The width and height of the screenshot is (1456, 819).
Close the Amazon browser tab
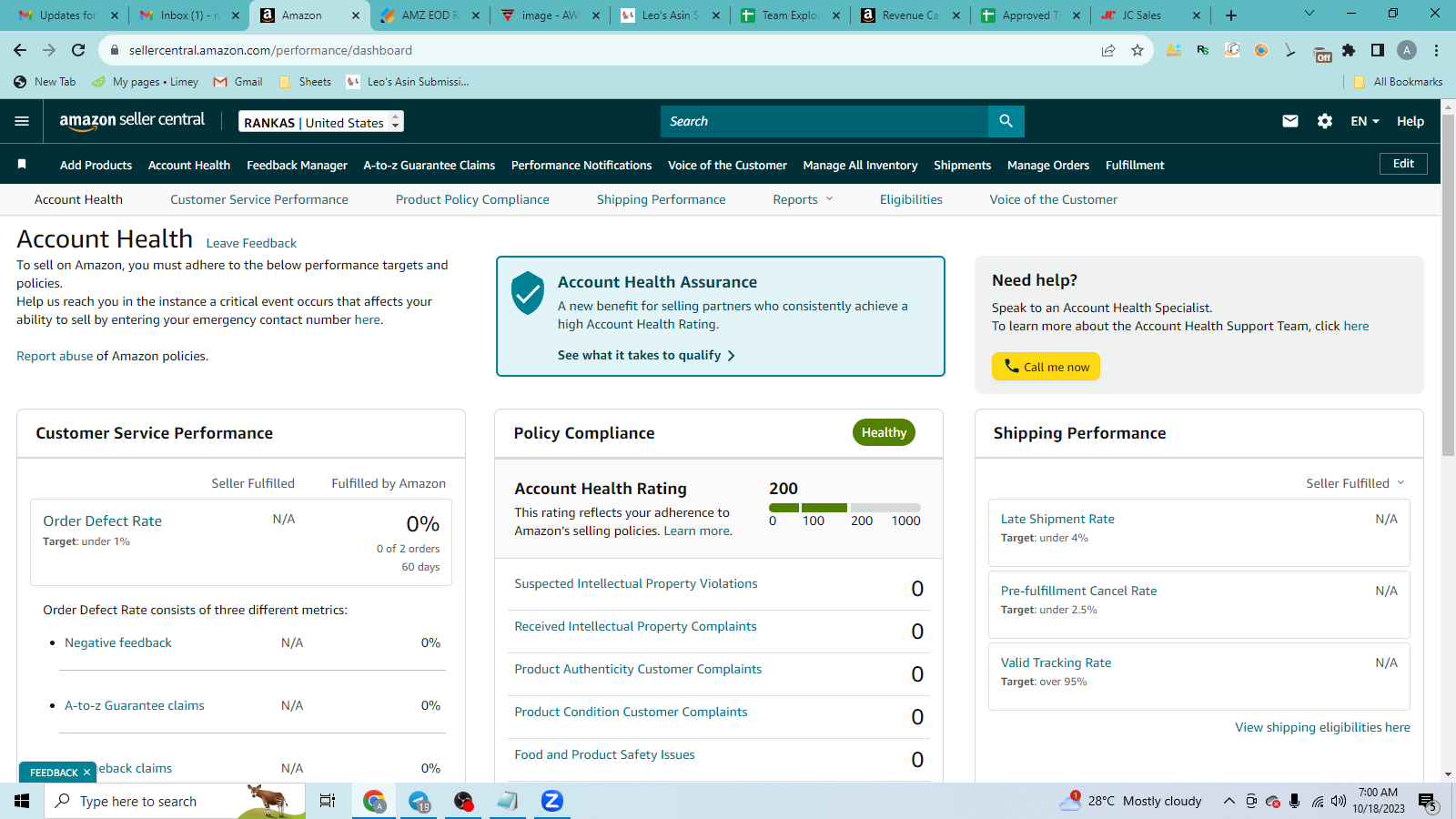356,15
